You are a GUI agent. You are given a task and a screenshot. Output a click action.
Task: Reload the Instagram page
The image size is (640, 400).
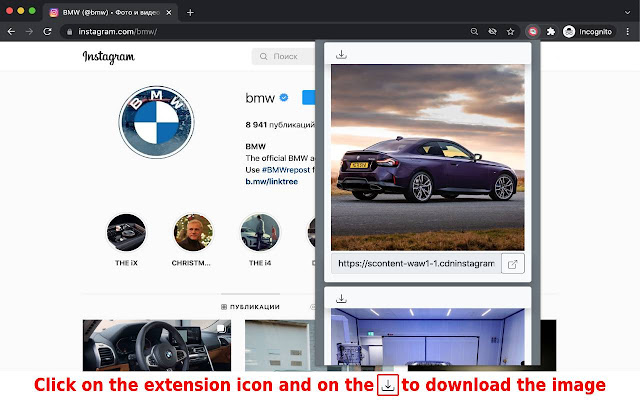(x=47, y=31)
